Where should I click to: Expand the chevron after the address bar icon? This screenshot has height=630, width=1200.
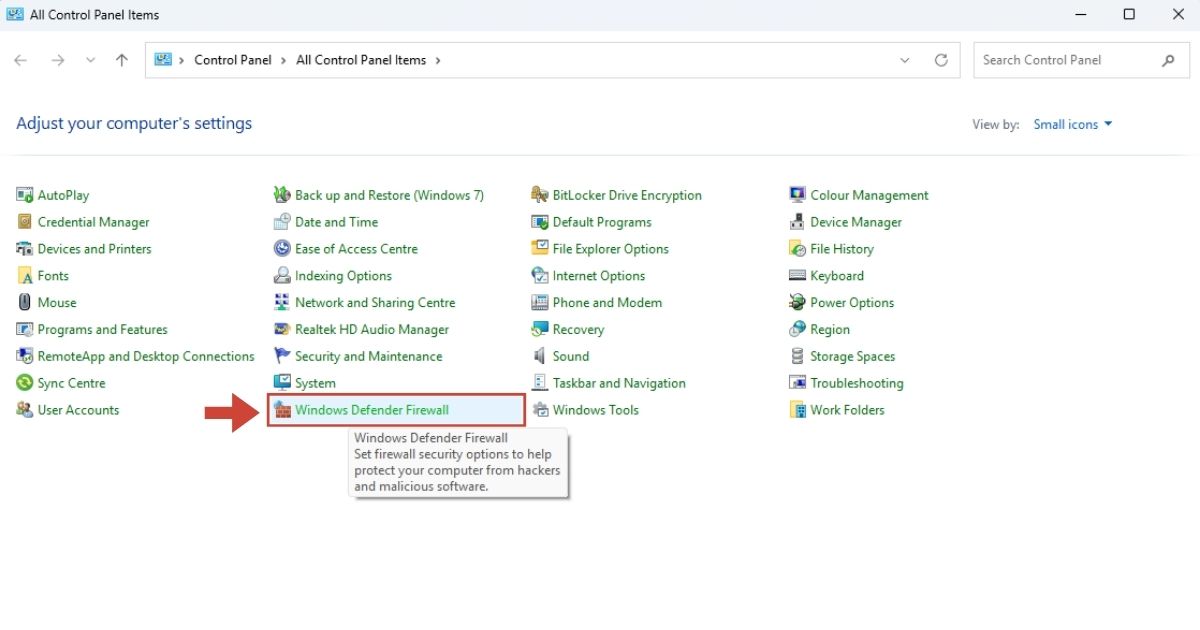(x=182, y=60)
